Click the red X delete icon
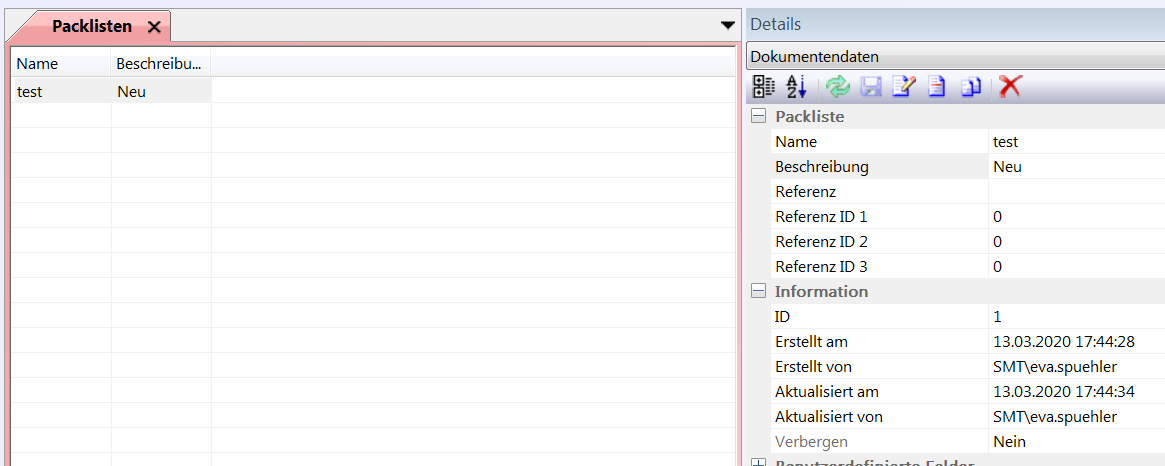1165x466 pixels. click(1010, 87)
